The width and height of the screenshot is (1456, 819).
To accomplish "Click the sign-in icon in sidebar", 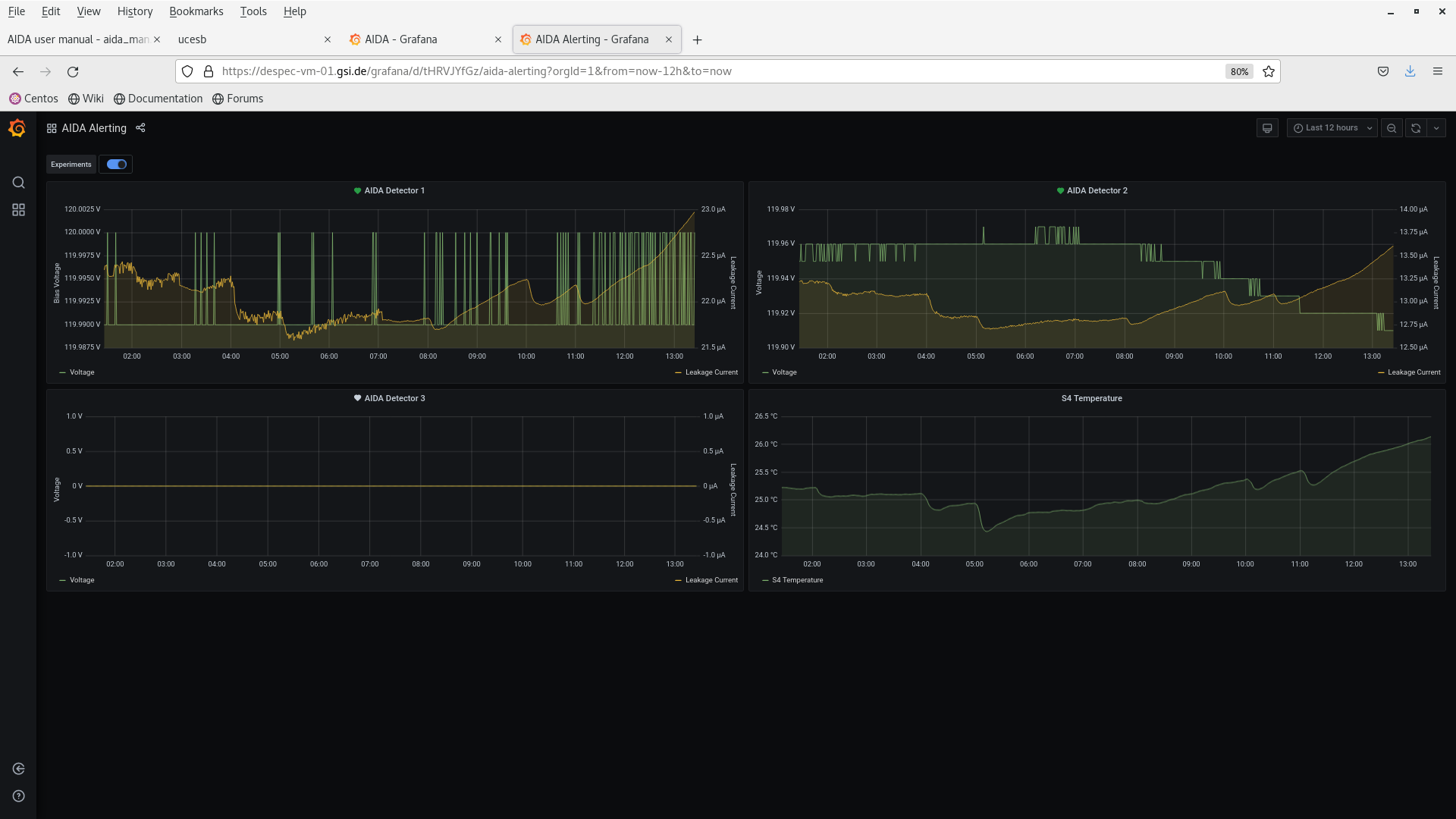I will pos(18,769).
